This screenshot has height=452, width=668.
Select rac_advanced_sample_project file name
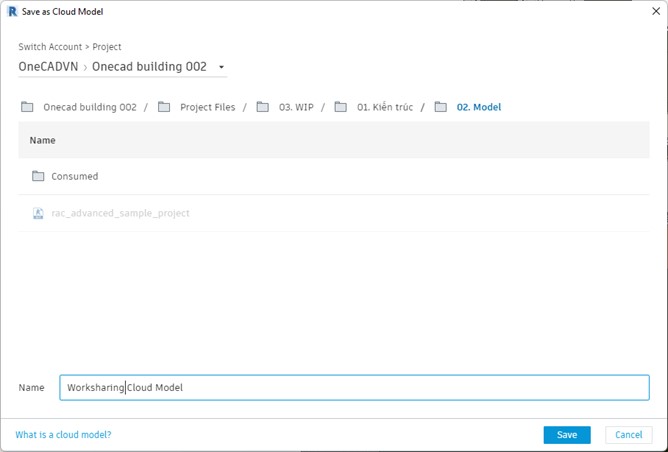click(x=120, y=213)
